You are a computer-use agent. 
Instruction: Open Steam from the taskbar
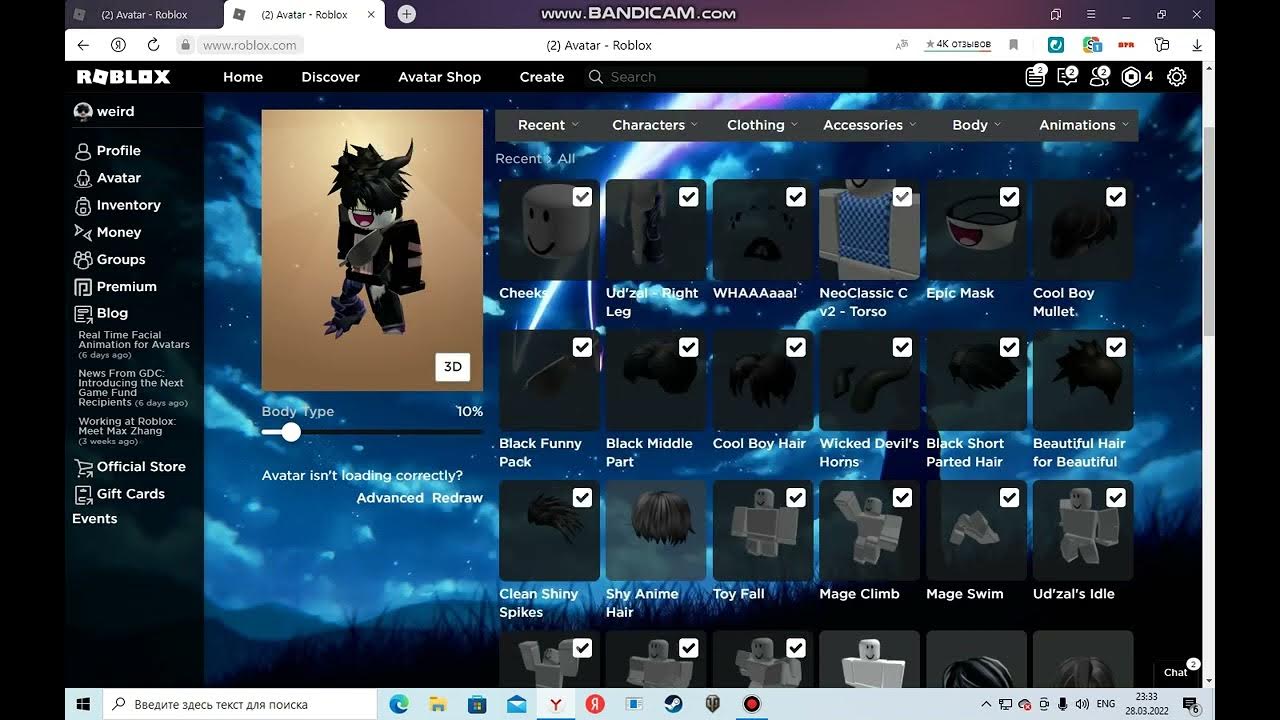pyautogui.click(x=672, y=704)
